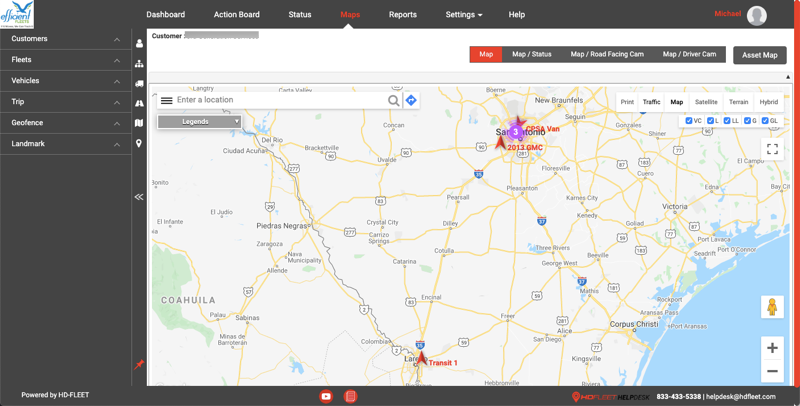Switch to Terrain map type

pyautogui.click(x=738, y=102)
